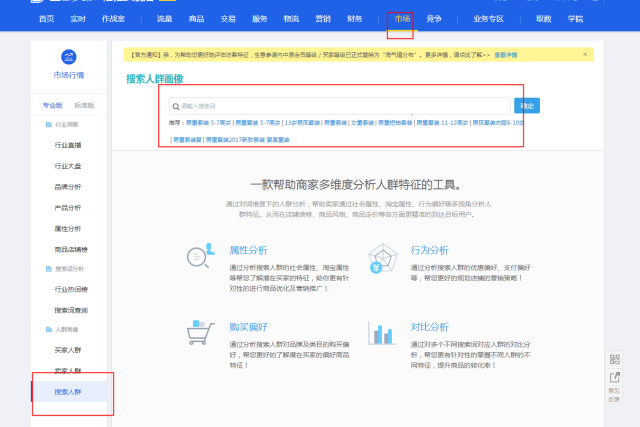Open the QR code icon on right edge
This screenshot has width=640, height=427.
615,359
